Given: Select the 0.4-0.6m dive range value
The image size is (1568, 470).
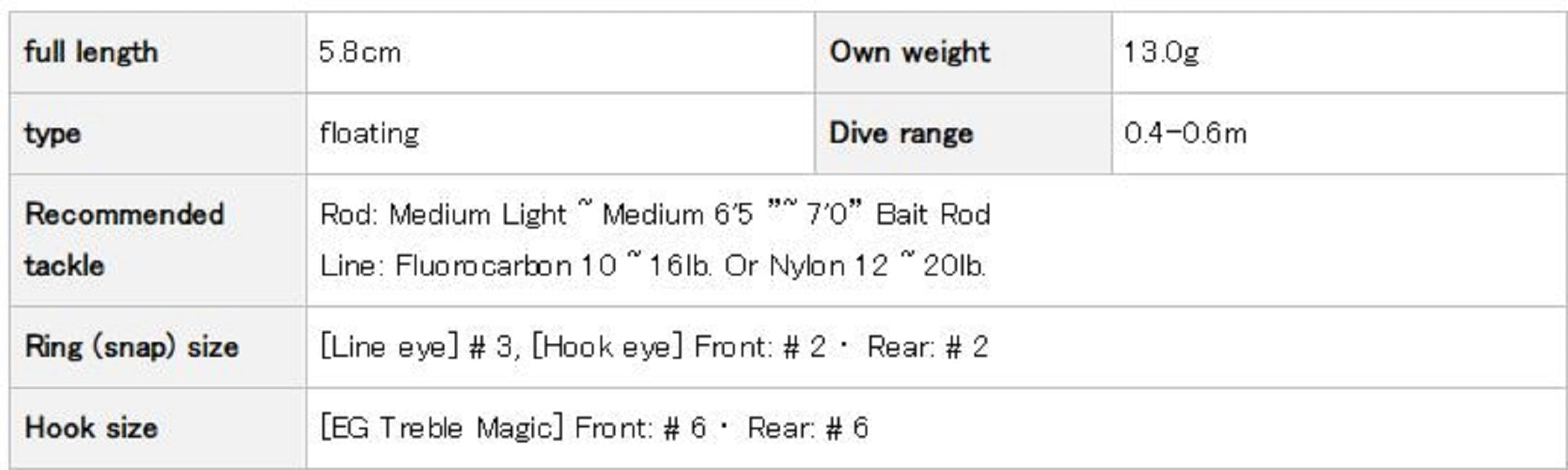Looking at the screenshot, I should point(1185,133).
